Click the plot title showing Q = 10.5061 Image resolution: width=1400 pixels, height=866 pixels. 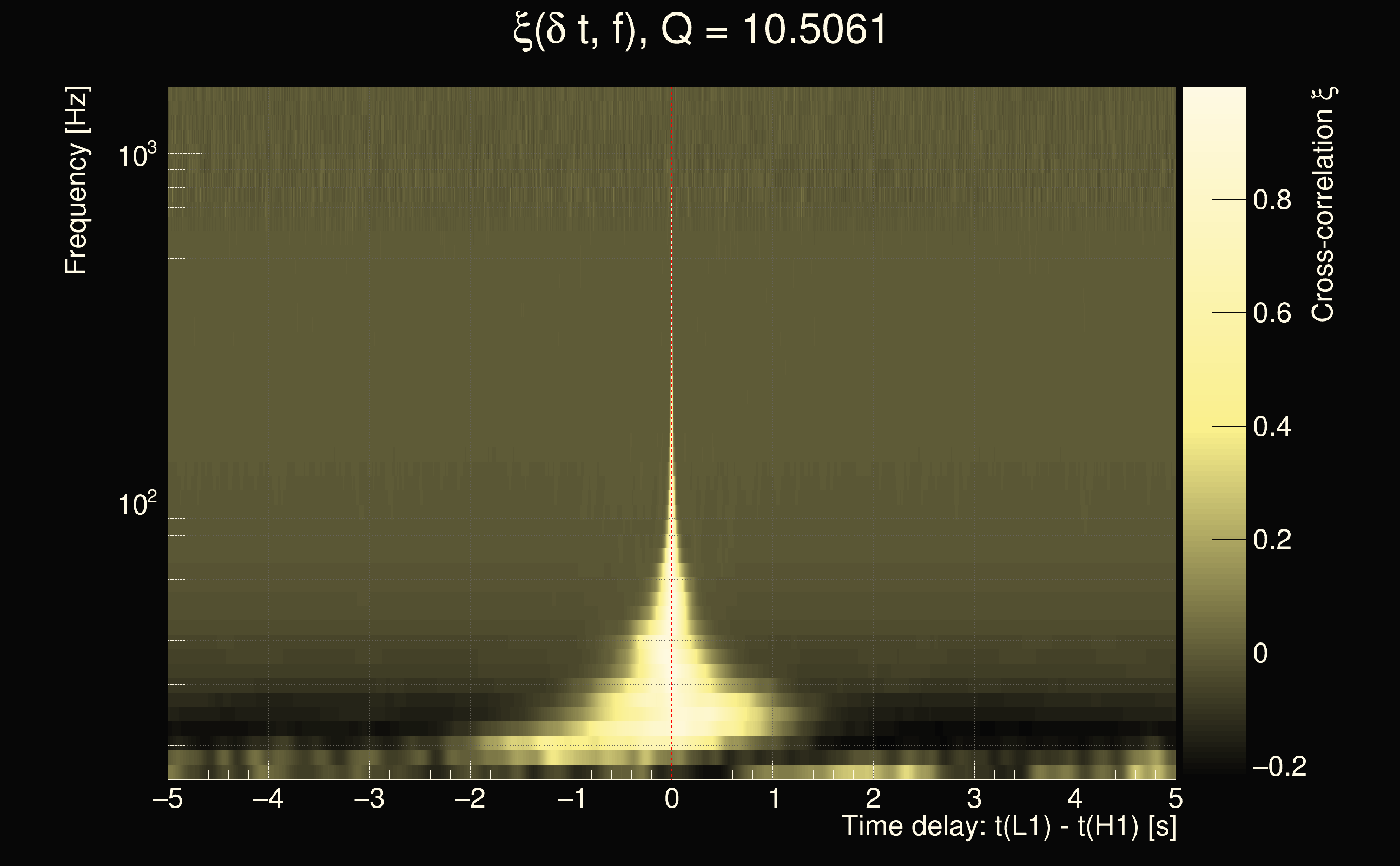[699, 30]
